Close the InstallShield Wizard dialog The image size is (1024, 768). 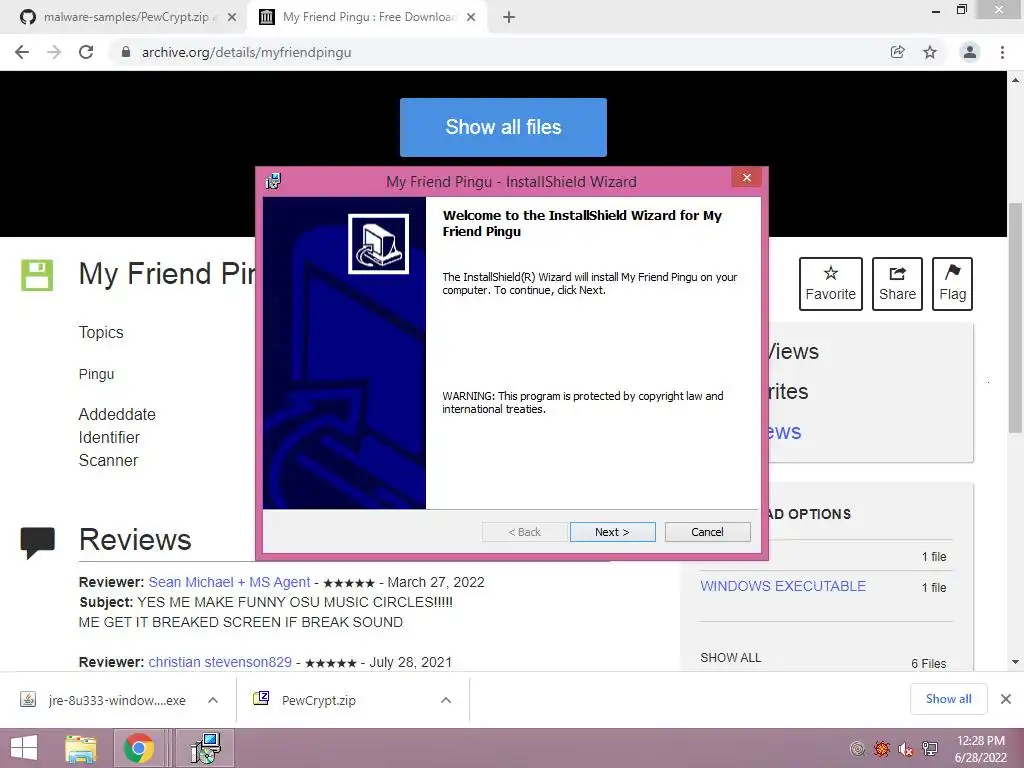pyautogui.click(x=746, y=178)
